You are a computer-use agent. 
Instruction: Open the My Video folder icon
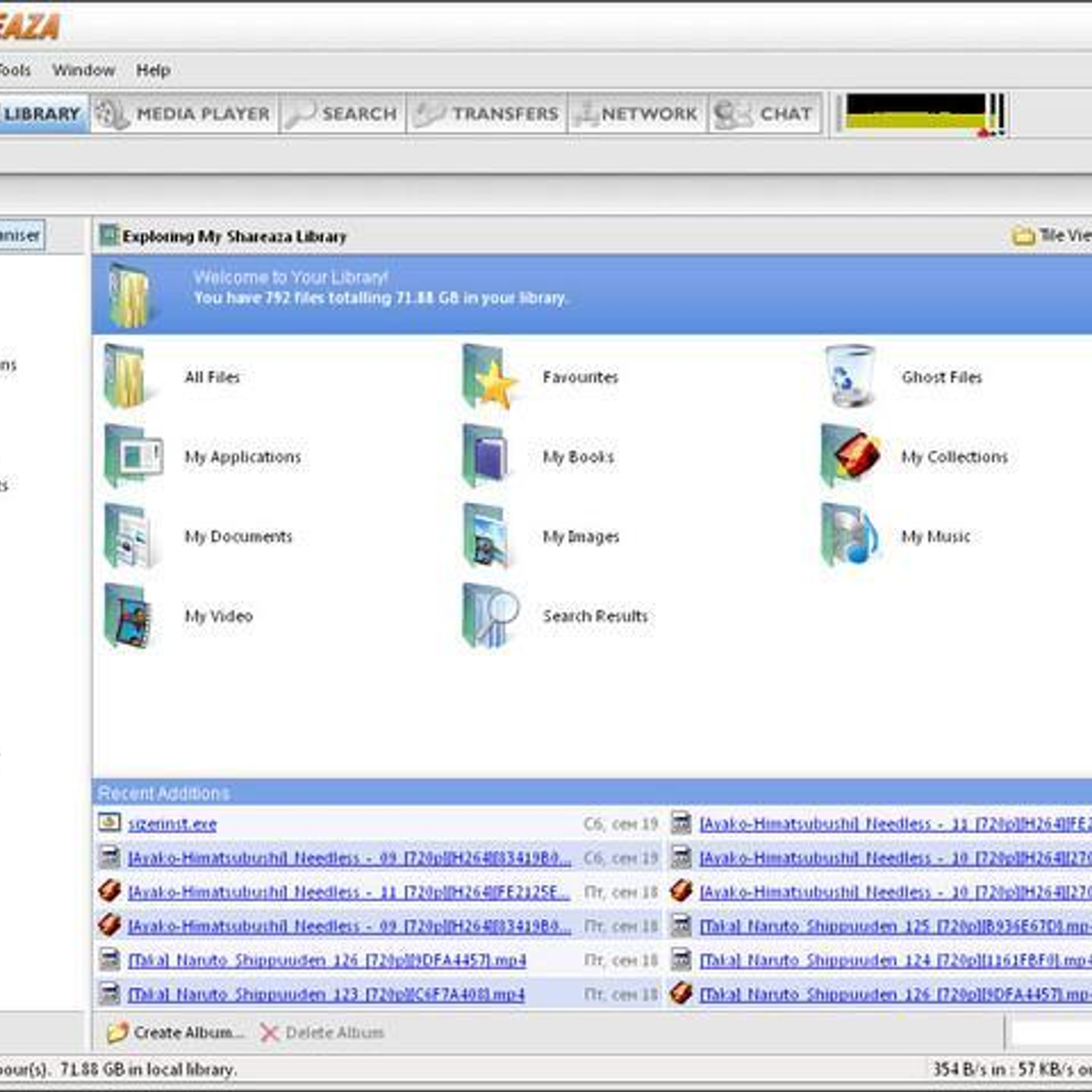point(127,616)
